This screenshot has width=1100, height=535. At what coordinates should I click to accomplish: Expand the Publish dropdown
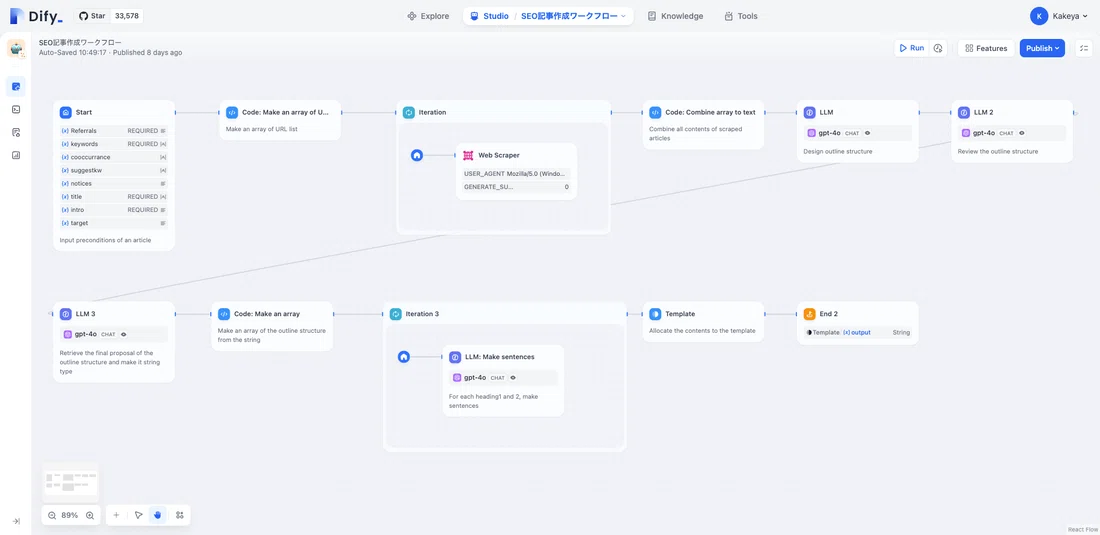(x=1042, y=48)
